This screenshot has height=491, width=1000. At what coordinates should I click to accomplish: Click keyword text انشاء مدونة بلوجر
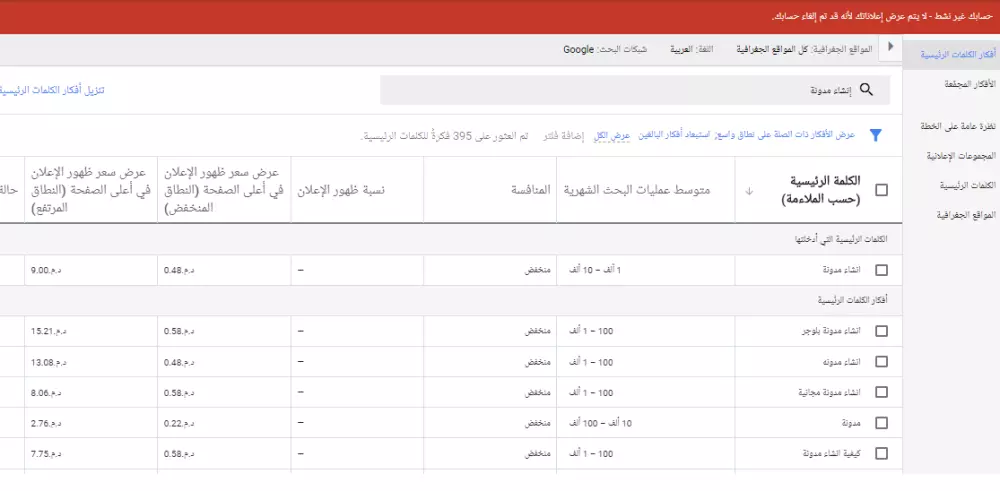(830, 331)
